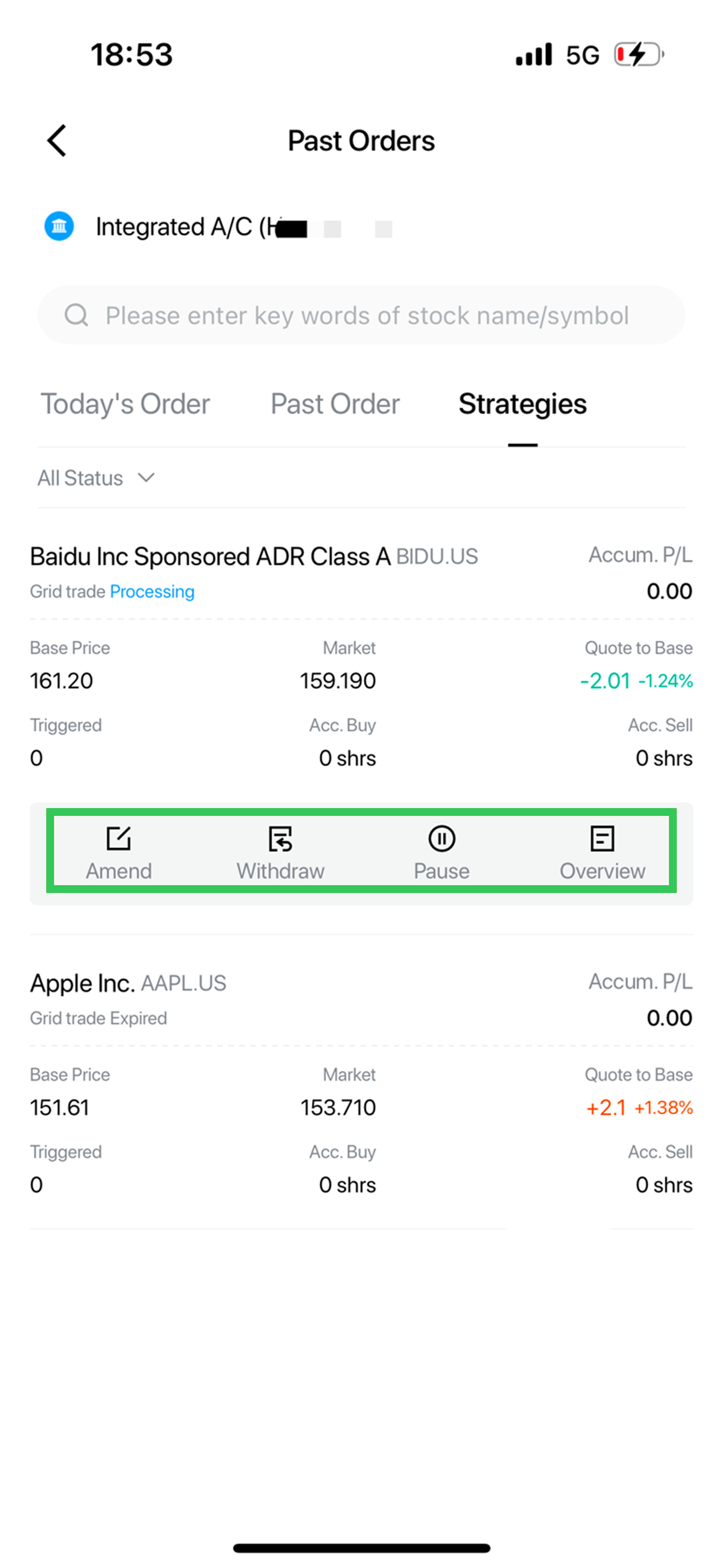Viewport: 723px width, 1568px height.
Task: Click the All Status chevron arrow
Action: click(146, 478)
